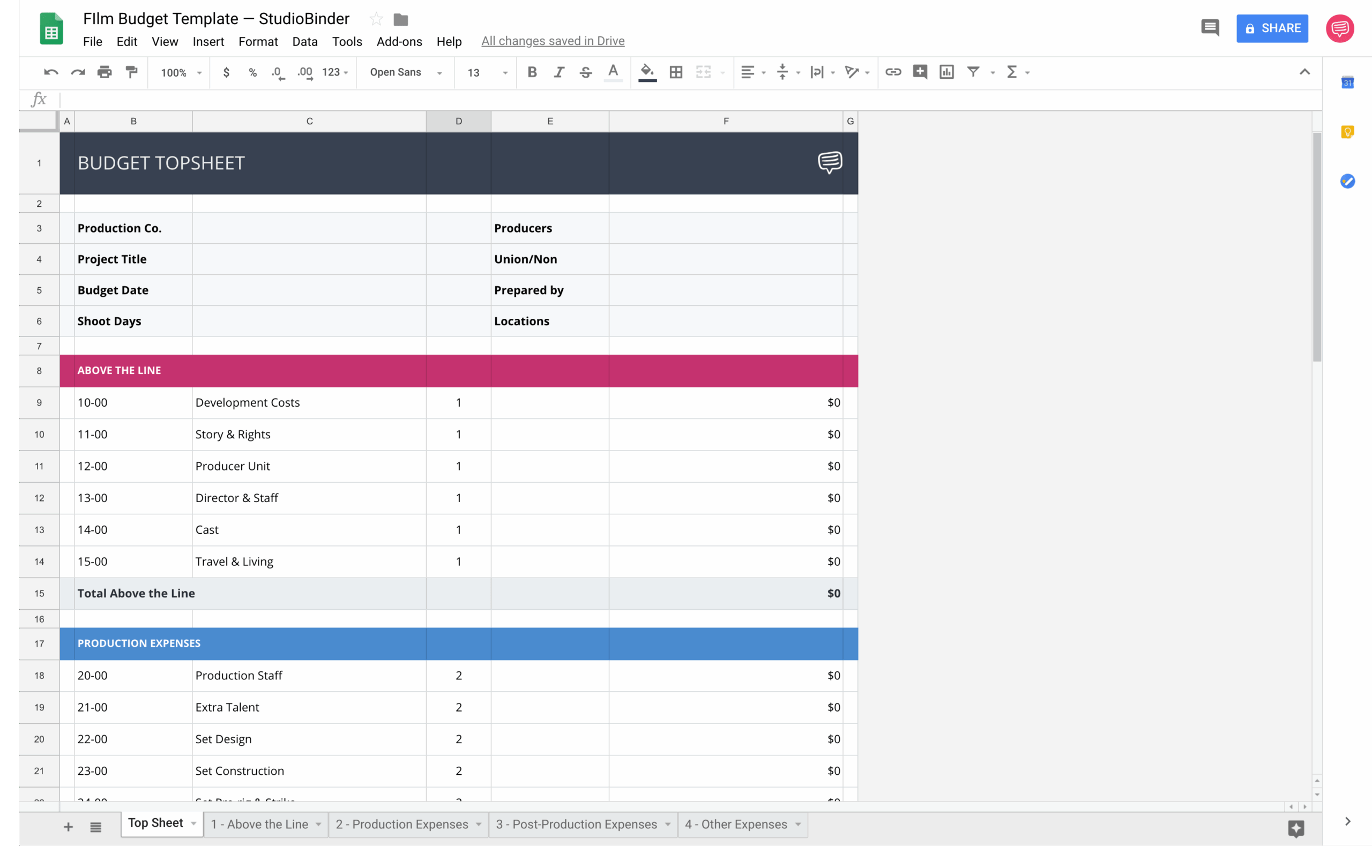Open the All changes saved in Drive link

coord(552,40)
